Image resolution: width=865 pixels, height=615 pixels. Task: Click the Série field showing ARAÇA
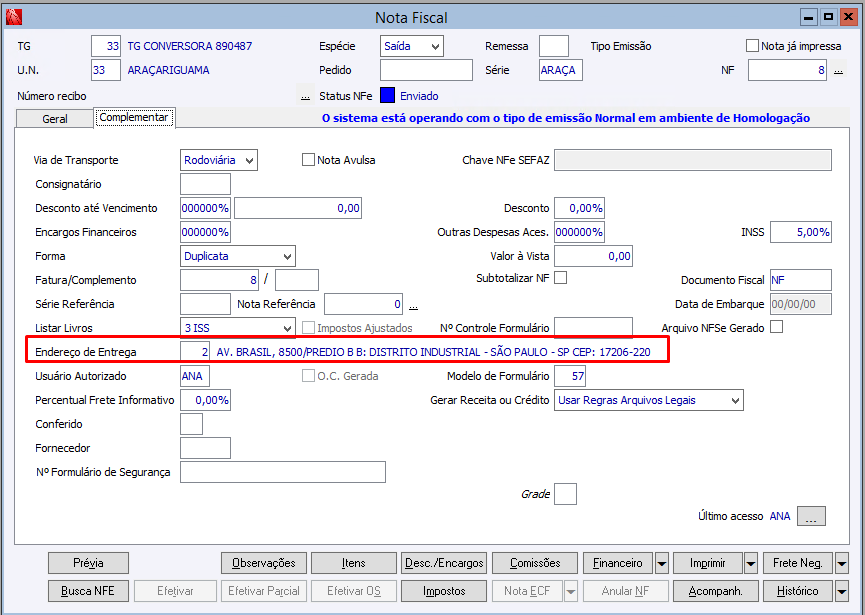coord(561,71)
